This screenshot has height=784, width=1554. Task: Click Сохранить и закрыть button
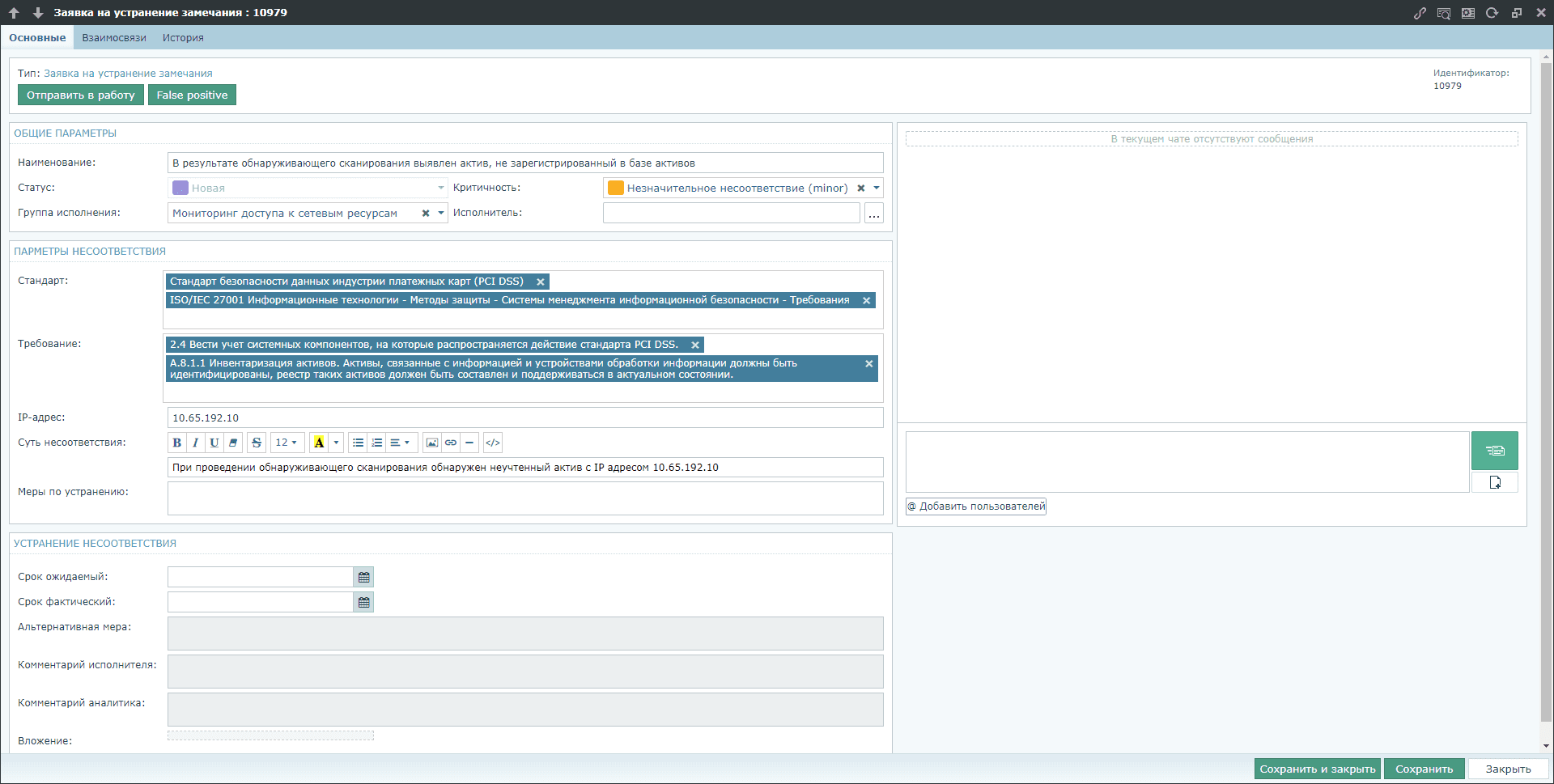click(x=1318, y=769)
